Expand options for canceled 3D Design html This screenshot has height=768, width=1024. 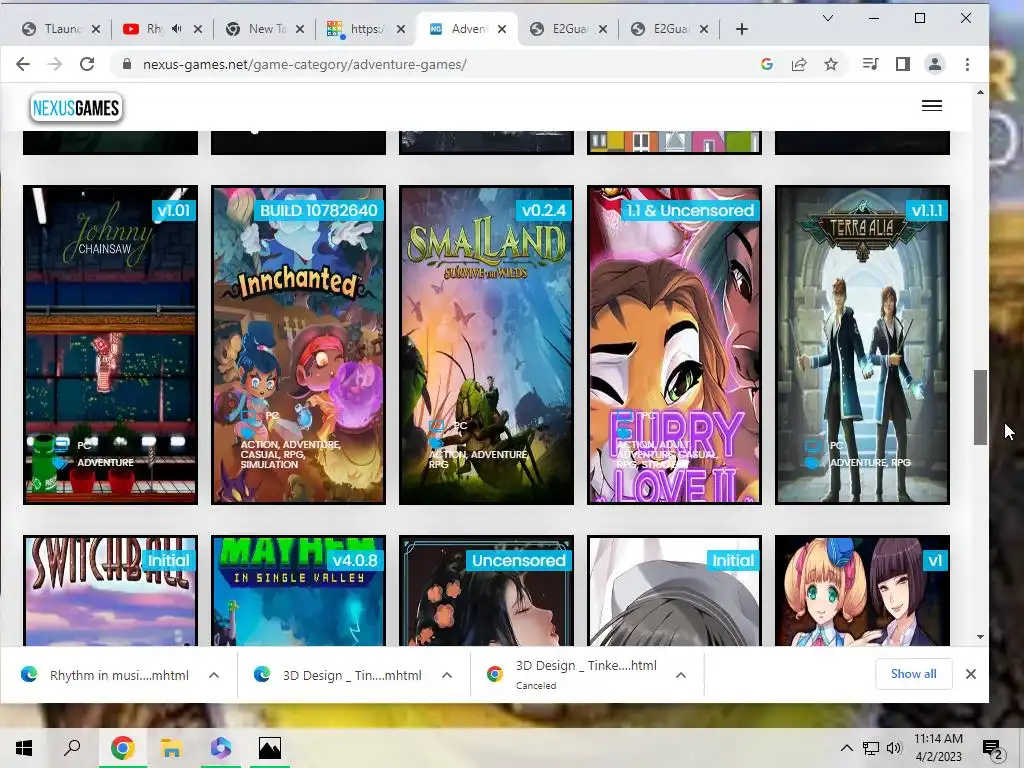click(680, 675)
